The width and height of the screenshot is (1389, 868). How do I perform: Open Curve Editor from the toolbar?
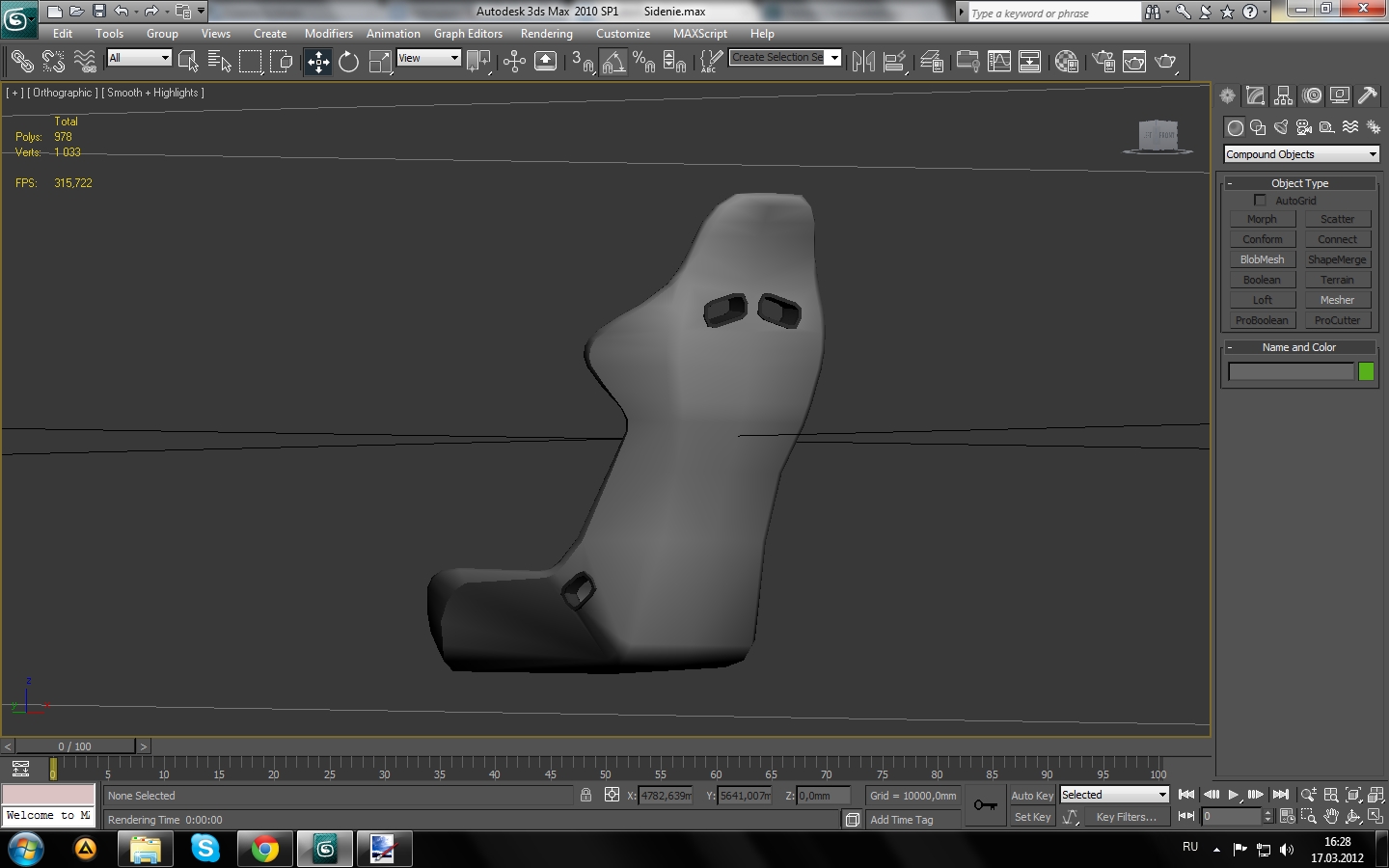999,63
